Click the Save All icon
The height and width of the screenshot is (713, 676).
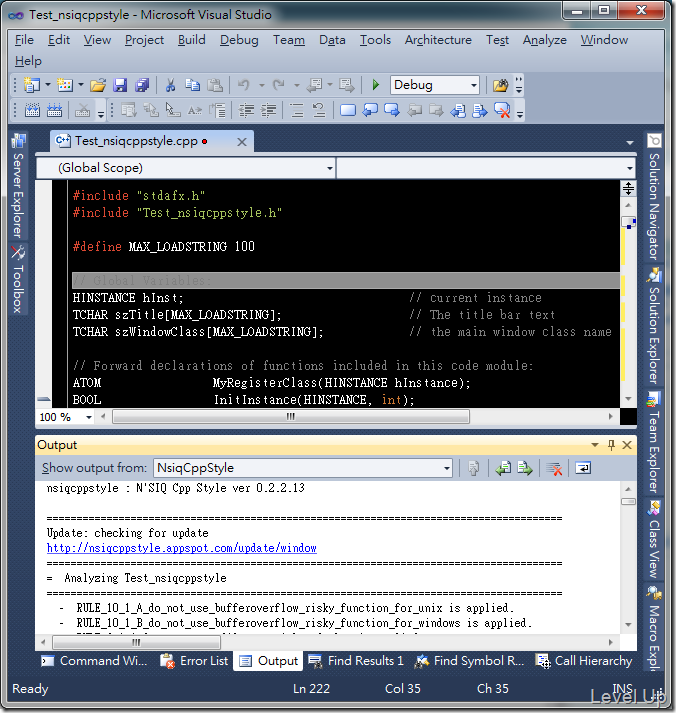(x=142, y=85)
